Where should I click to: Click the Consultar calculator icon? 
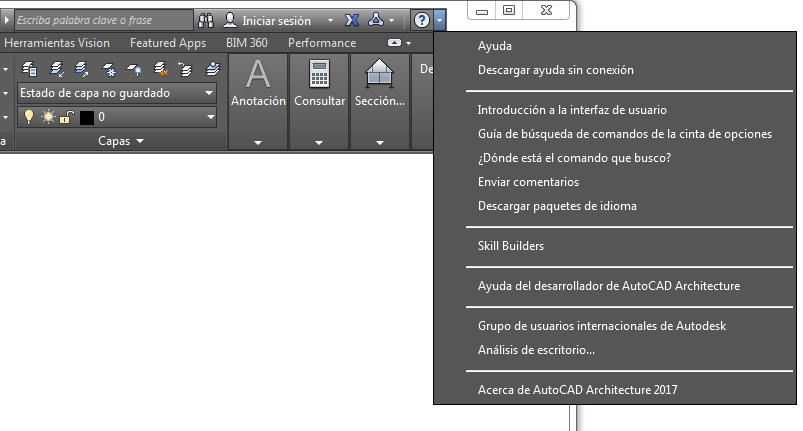(x=319, y=75)
